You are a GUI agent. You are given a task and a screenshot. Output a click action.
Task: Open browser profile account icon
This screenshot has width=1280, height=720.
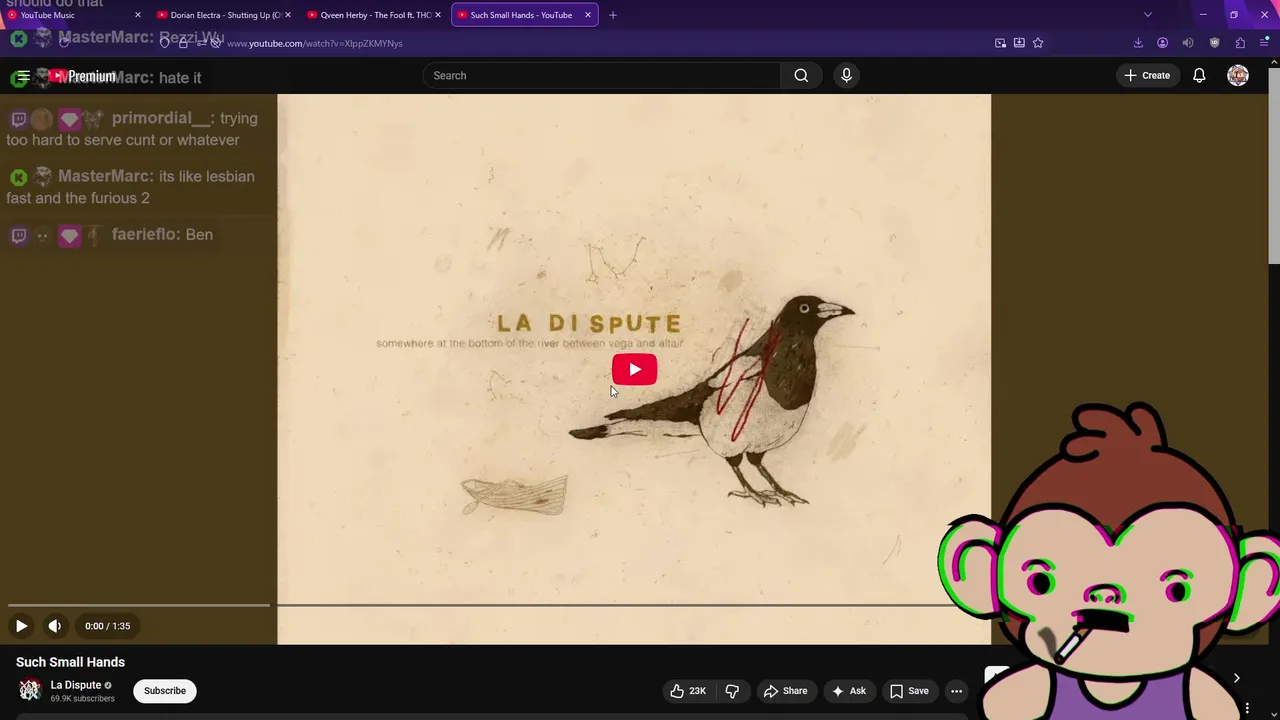click(1162, 43)
